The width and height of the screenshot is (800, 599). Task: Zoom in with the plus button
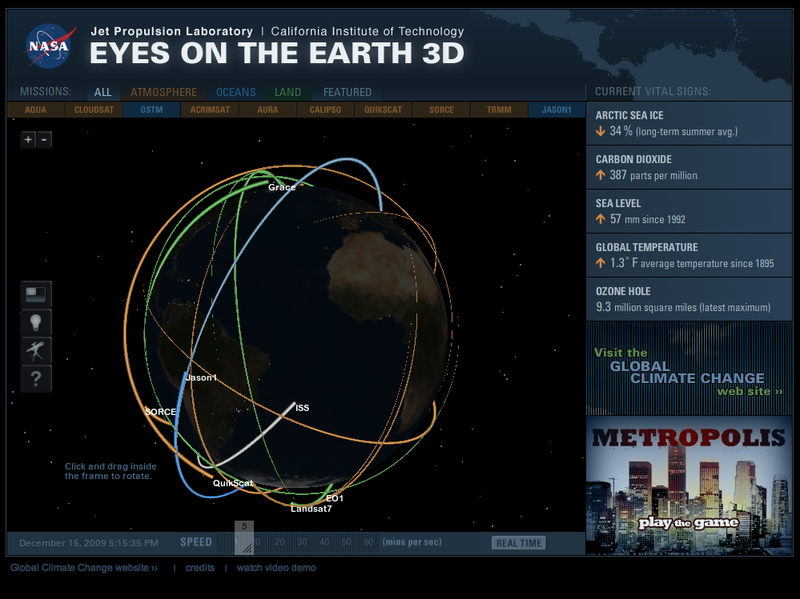[28, 139]
